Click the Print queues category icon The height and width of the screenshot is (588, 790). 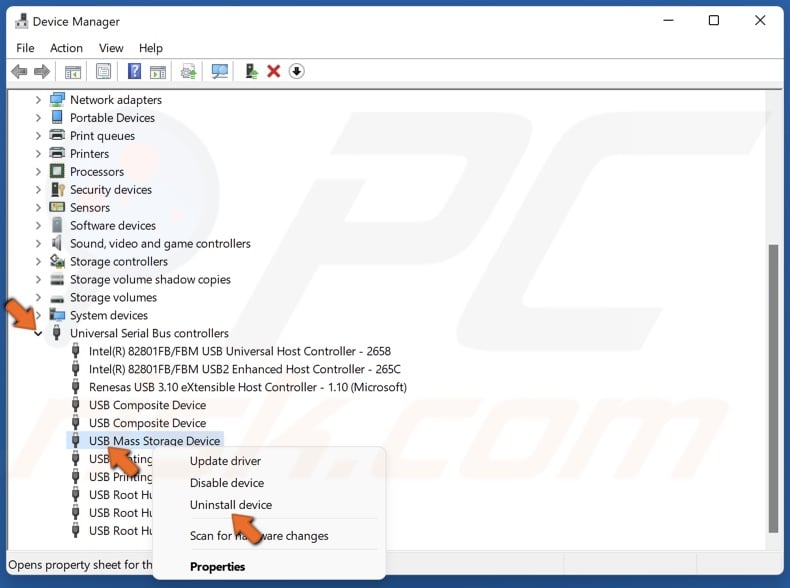57,135
